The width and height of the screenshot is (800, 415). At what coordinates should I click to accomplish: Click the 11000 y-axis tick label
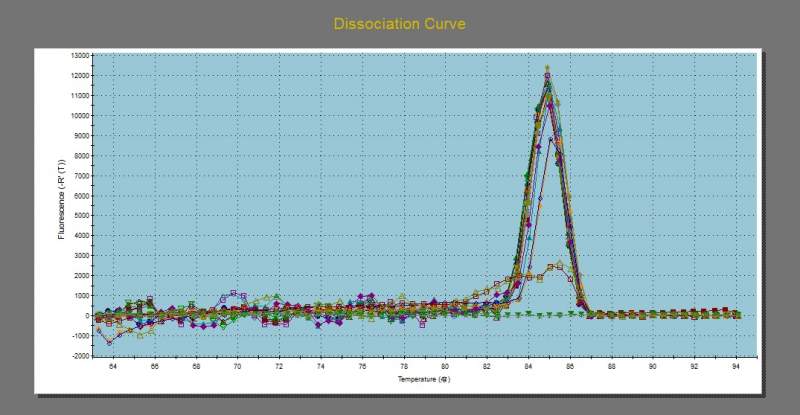tap(81, 95)
